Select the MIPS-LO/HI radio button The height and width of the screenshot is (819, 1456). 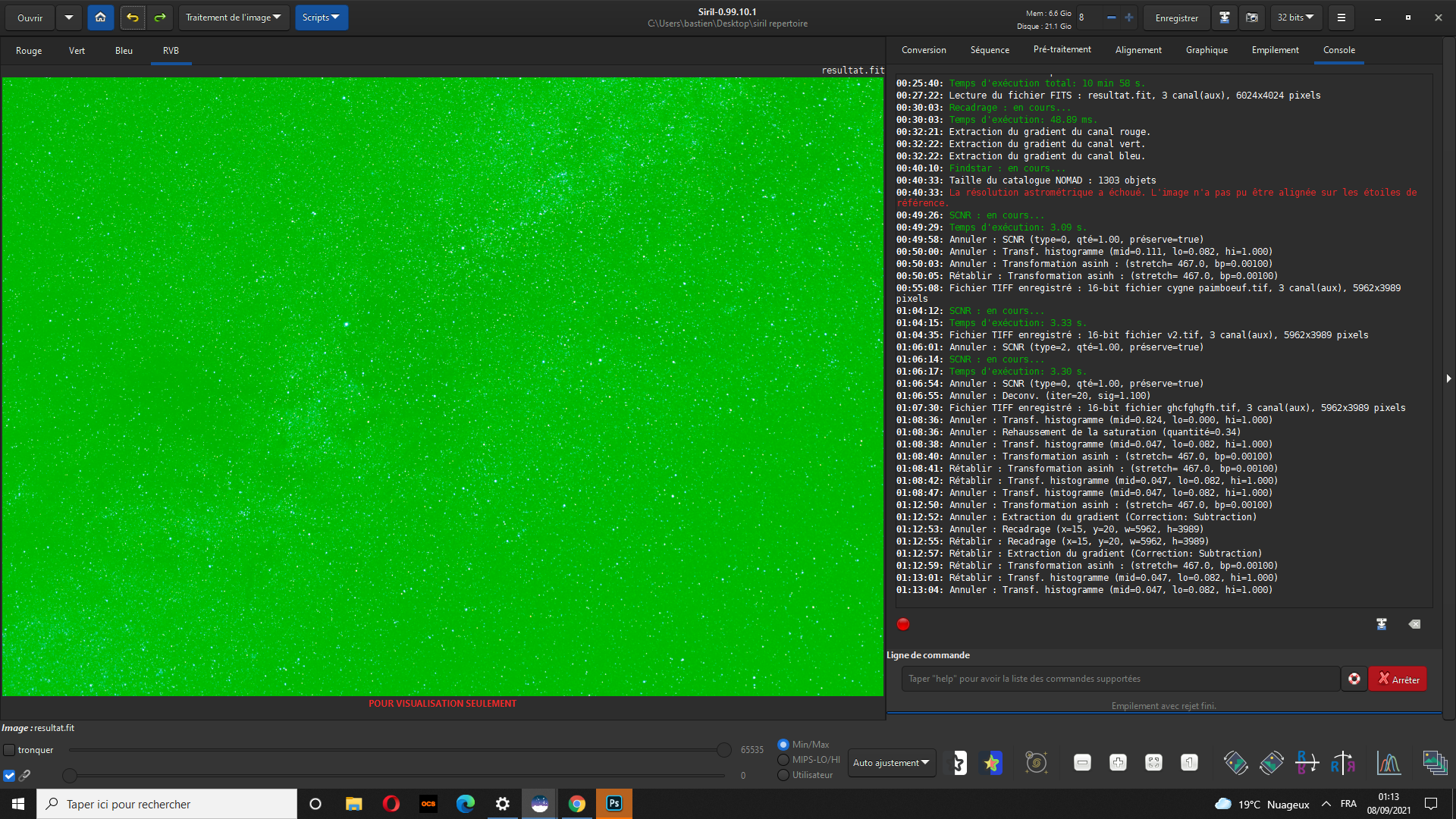pyautogui.click(x=783, y=760)
